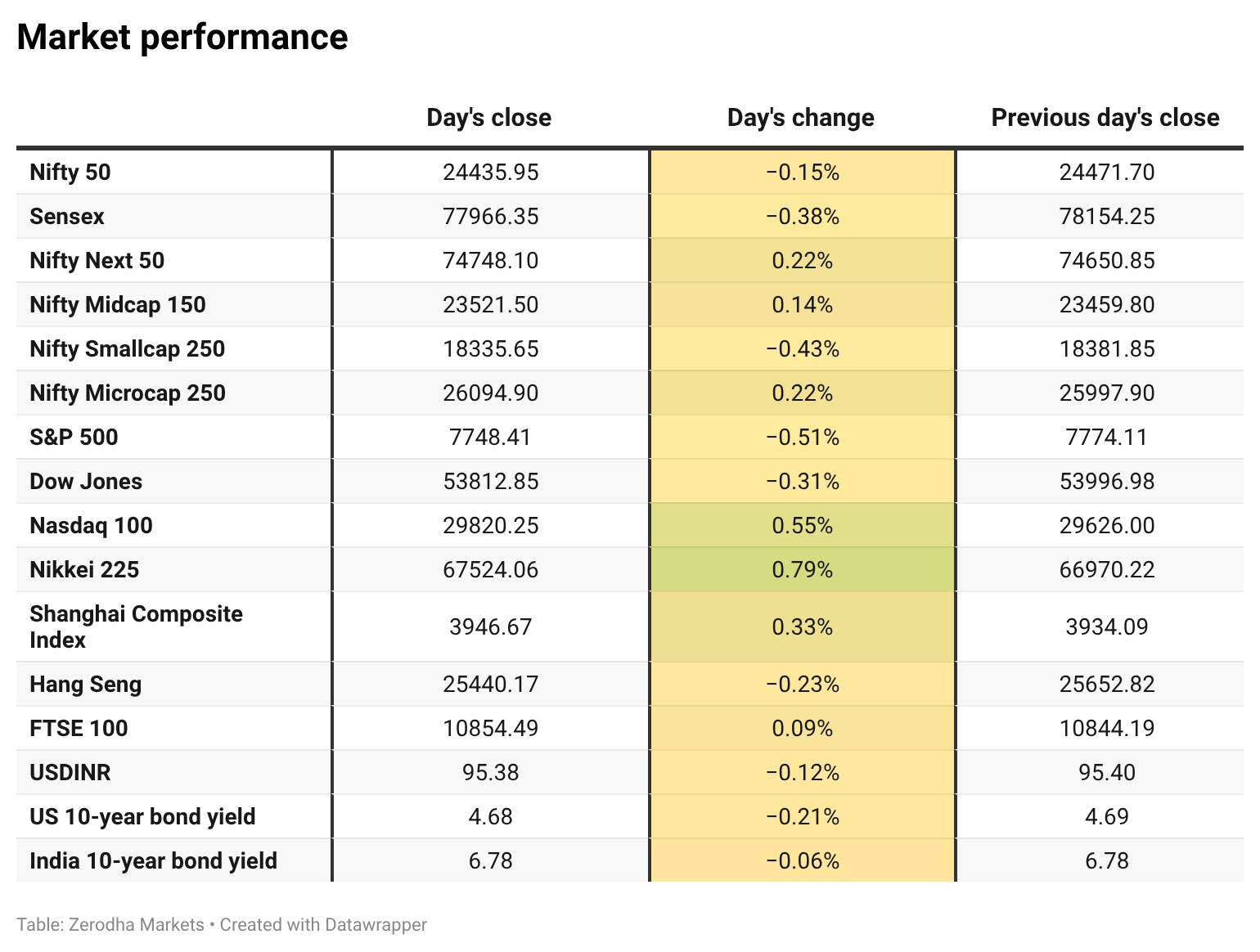Click the Nikkei 225 day's change cell 0.79%
The width and height of the screenshot is (1260, 952).
pos(803,570)
